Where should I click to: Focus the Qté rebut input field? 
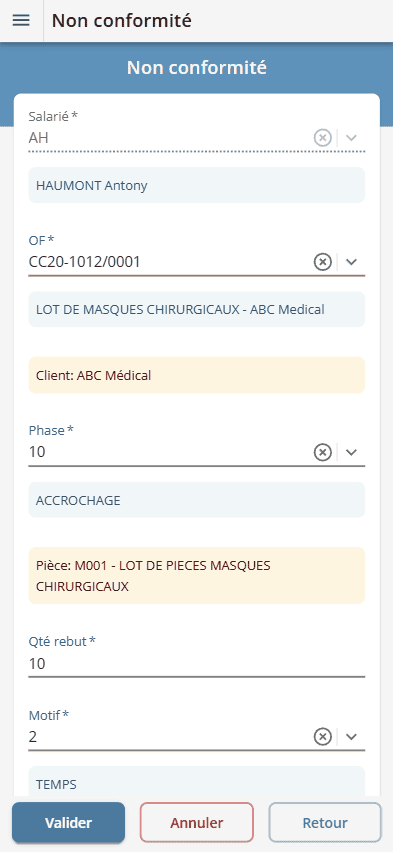pos(197,664)
